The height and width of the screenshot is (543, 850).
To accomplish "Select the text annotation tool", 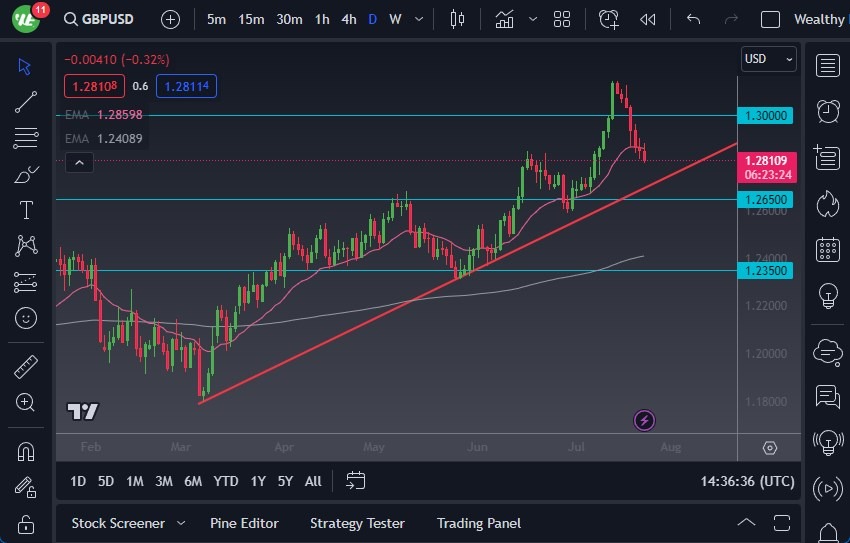I will click(26, 210).
